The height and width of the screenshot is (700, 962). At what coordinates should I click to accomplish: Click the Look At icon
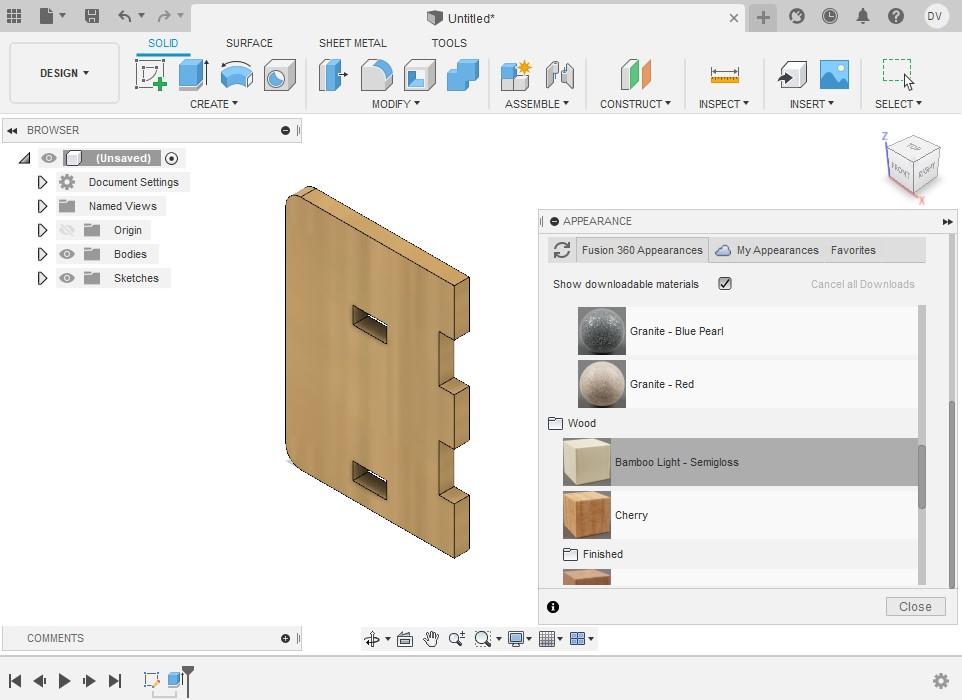(x=405, y=639)
